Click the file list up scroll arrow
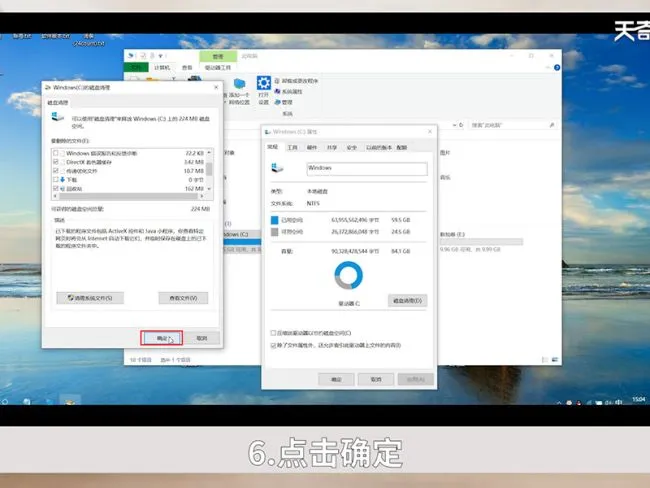The image size is (650, 488). click(209, 153)
